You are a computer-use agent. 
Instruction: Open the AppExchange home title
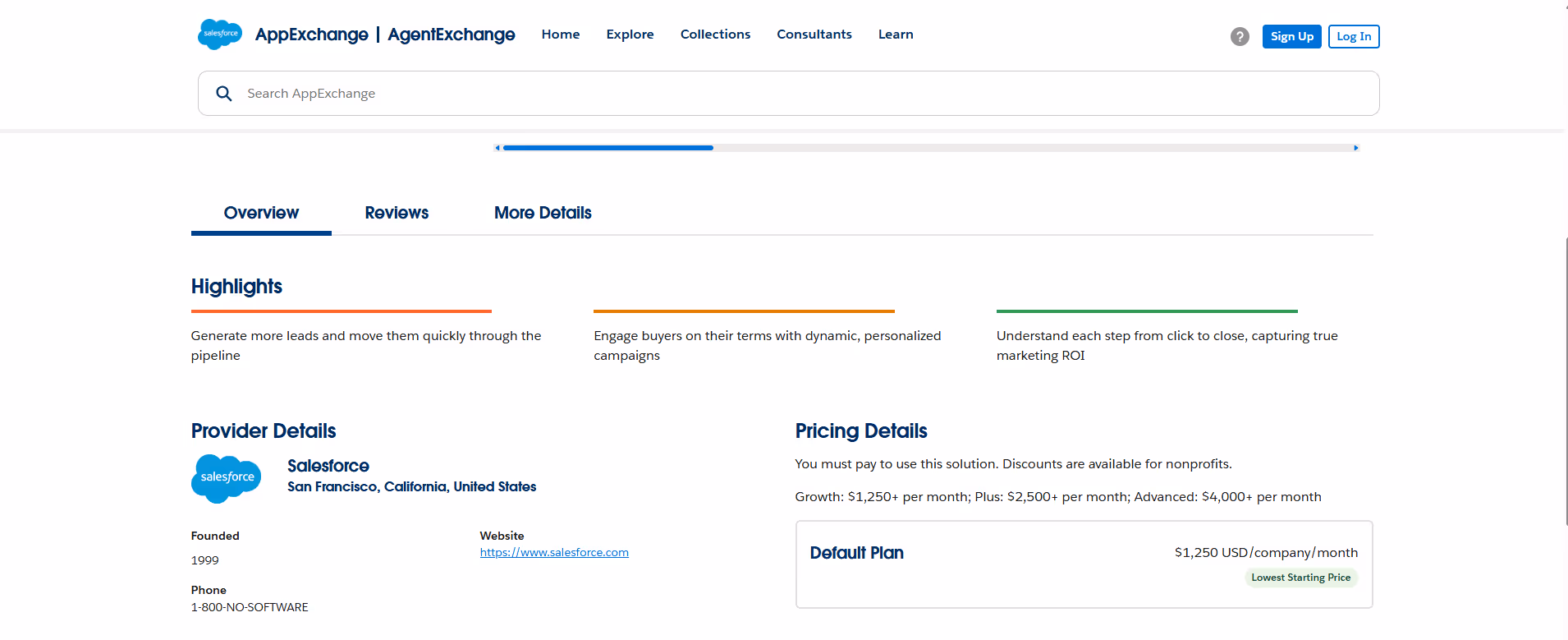click(x=312, y=35)
